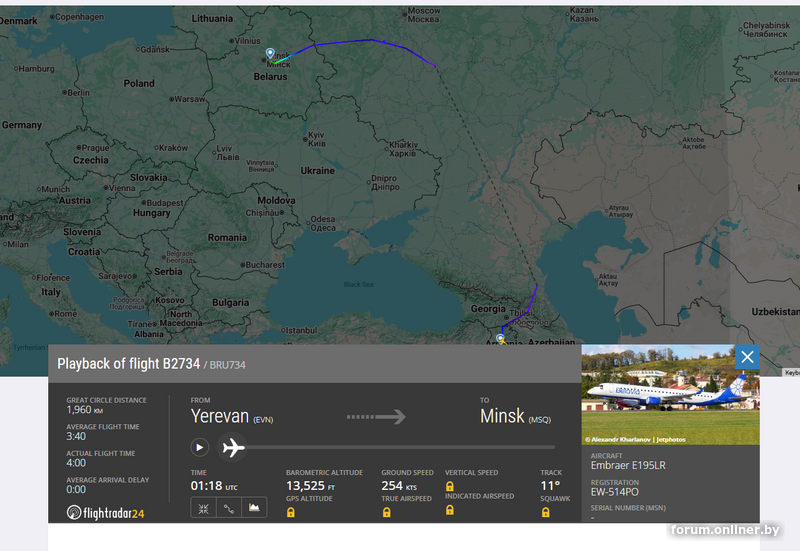The height and width of the screenshot is (551, 800).
Task: Click the Bucharest city label on map
Action: click(265, 265)
